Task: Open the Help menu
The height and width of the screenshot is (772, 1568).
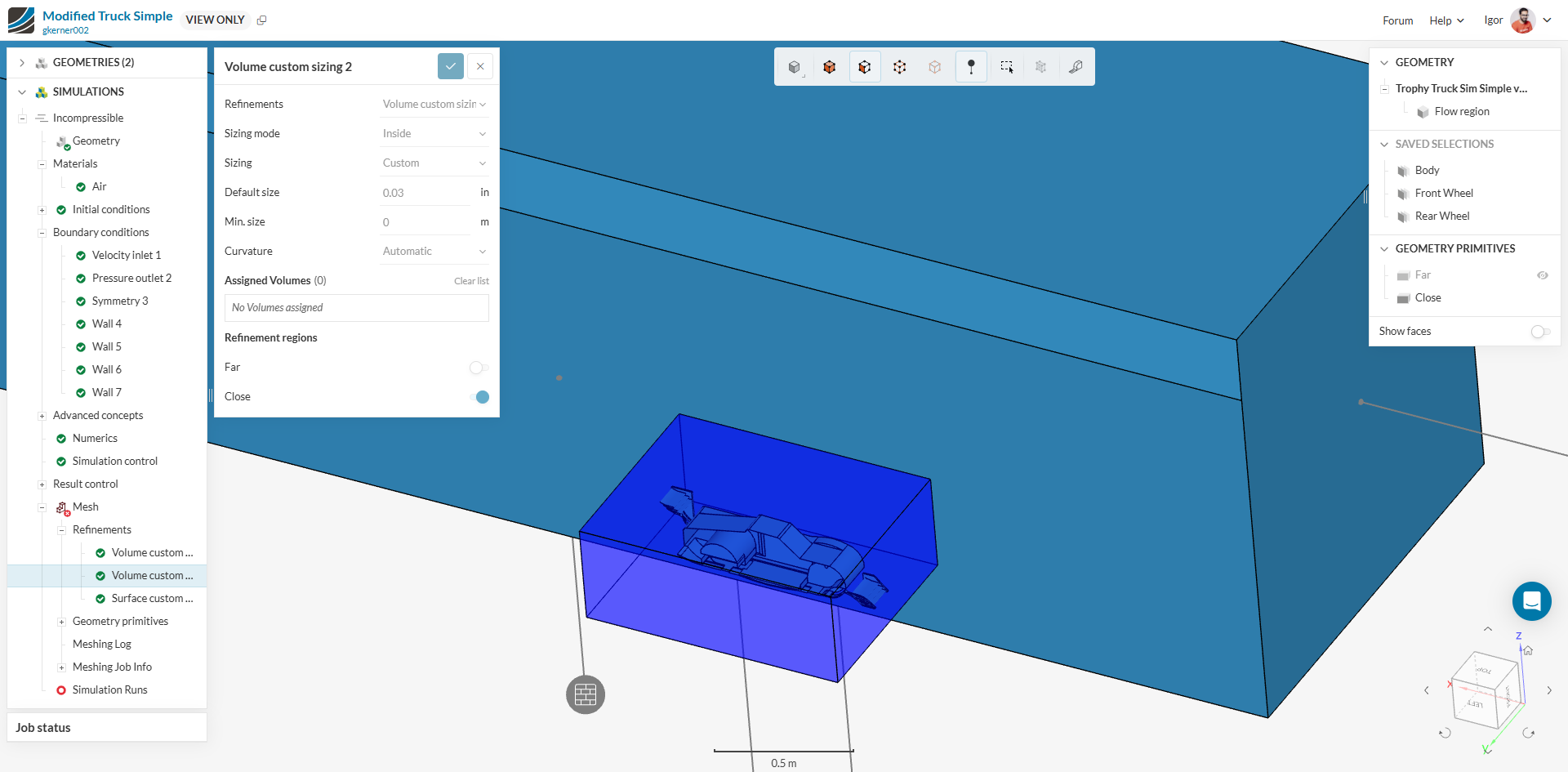Action: point(1446,20)
